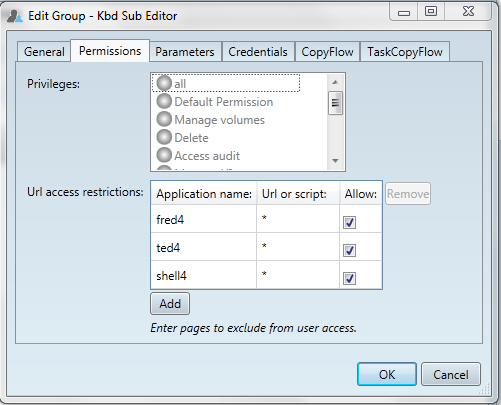Click the Application name column header

point(204,194)
